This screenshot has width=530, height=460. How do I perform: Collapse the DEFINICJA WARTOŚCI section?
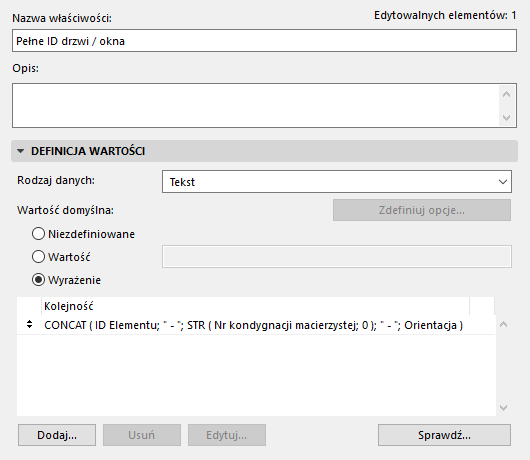(x=21, y=151)
